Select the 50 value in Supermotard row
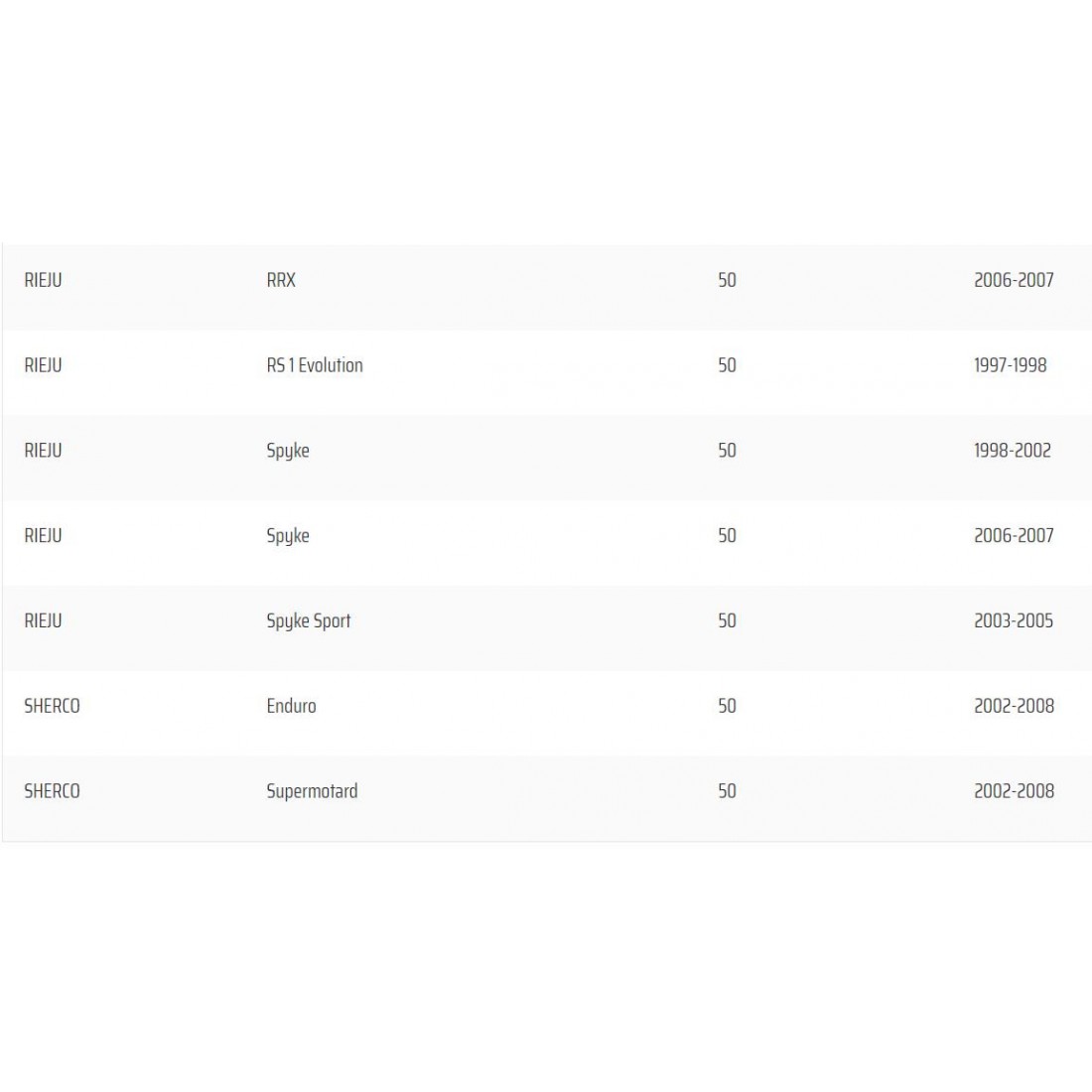1092x1092 pixels. 727,792
